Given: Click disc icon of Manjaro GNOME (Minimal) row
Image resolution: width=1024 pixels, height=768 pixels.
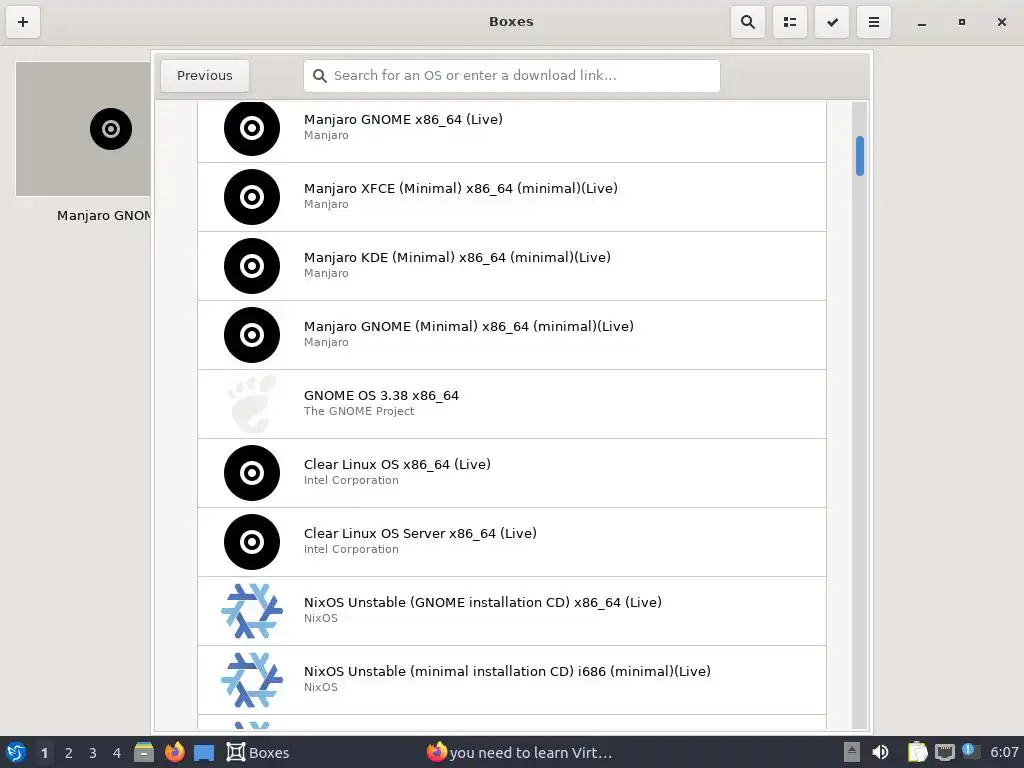Looking at the screenshot, I should click(x=252, y=335).
